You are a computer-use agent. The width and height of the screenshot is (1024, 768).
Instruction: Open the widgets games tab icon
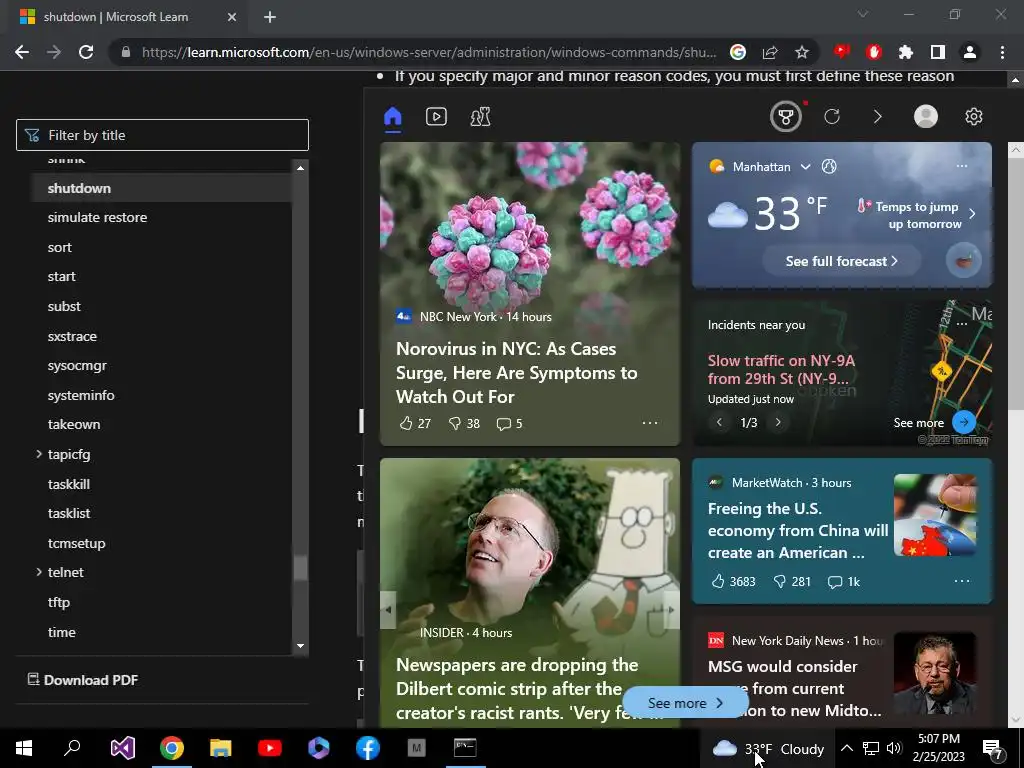481,117
